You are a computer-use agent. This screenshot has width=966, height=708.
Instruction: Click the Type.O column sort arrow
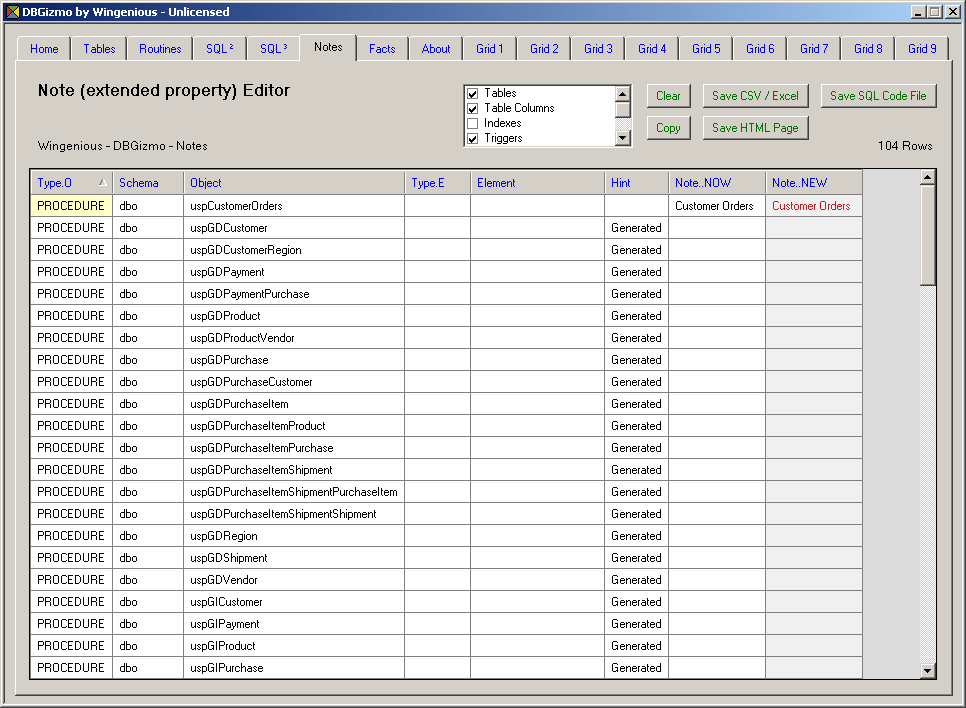(102, 183)
